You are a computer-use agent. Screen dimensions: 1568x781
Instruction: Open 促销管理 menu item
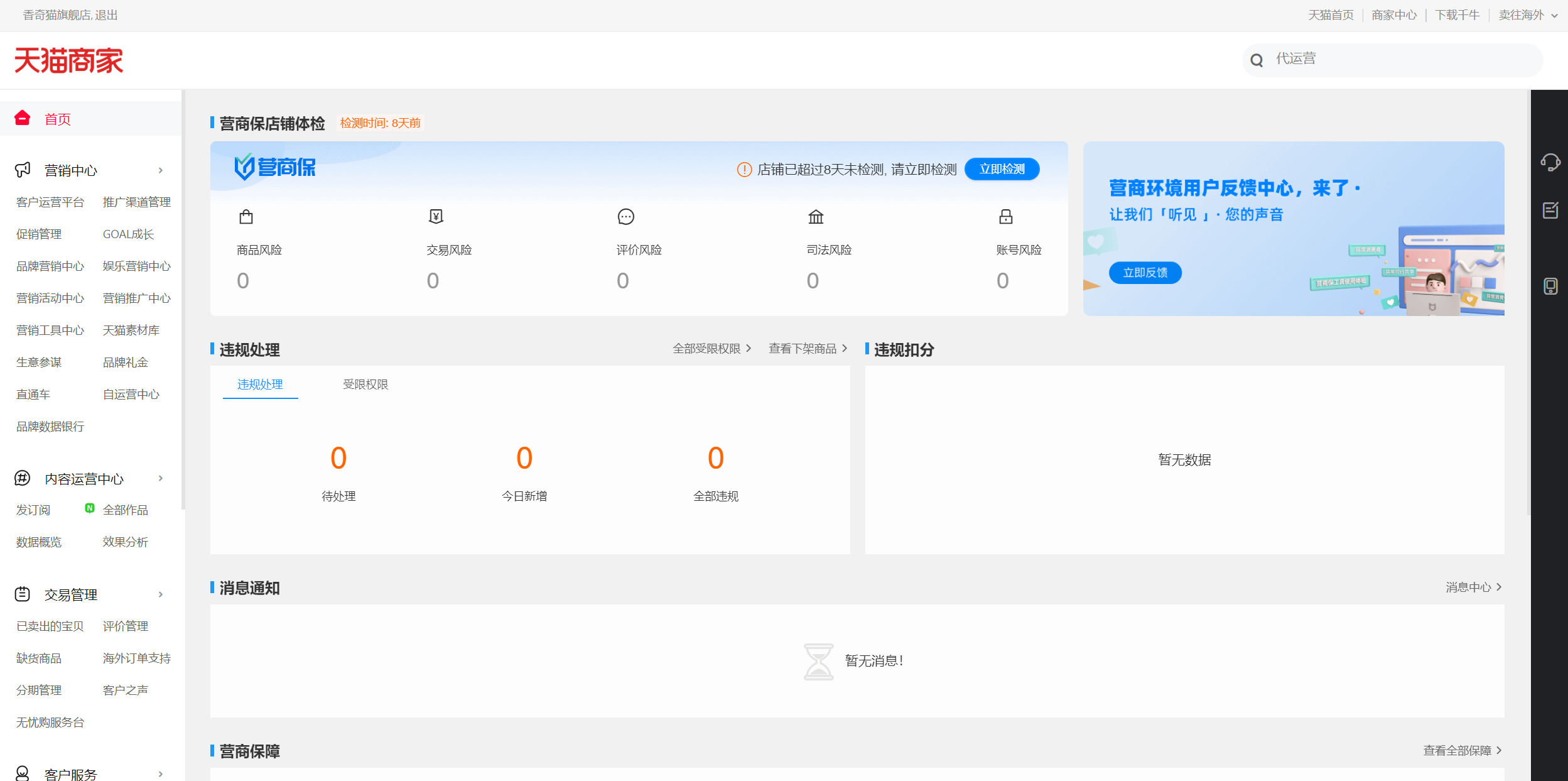[39, 234]
